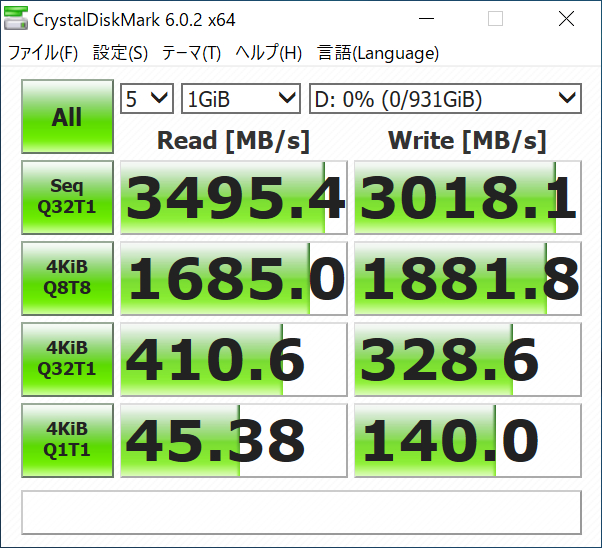Click the 4KiB Q32T1 write value 328.6
This screenshot has width=602, height=548.
pos(468,359)
